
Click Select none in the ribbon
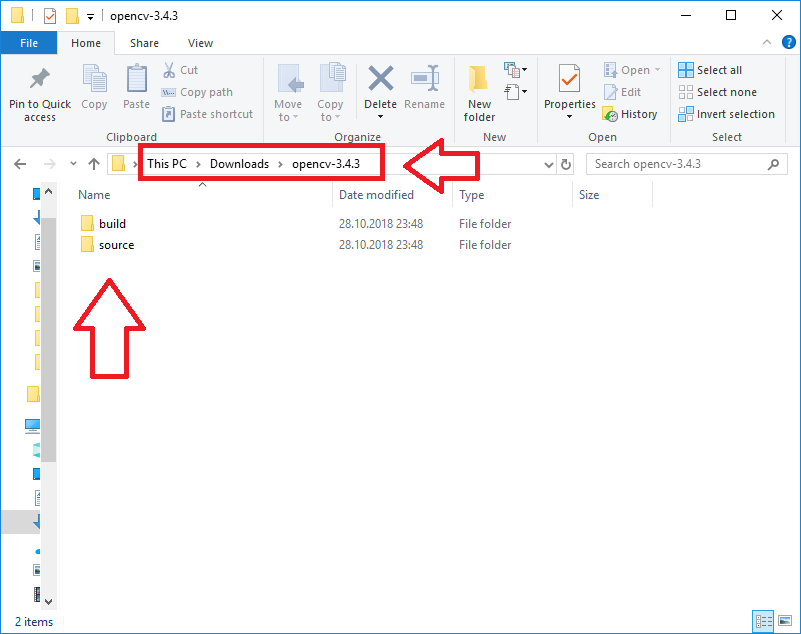point(718,92)
